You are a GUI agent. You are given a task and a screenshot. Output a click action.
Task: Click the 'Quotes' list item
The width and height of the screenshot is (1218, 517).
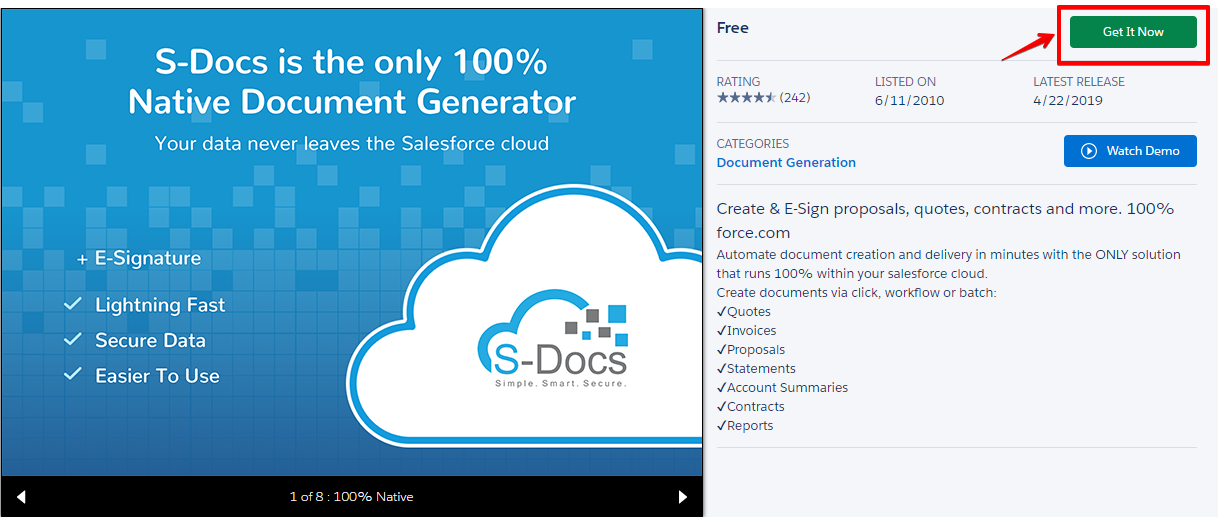pyautogui.click(x=744, y=312)
